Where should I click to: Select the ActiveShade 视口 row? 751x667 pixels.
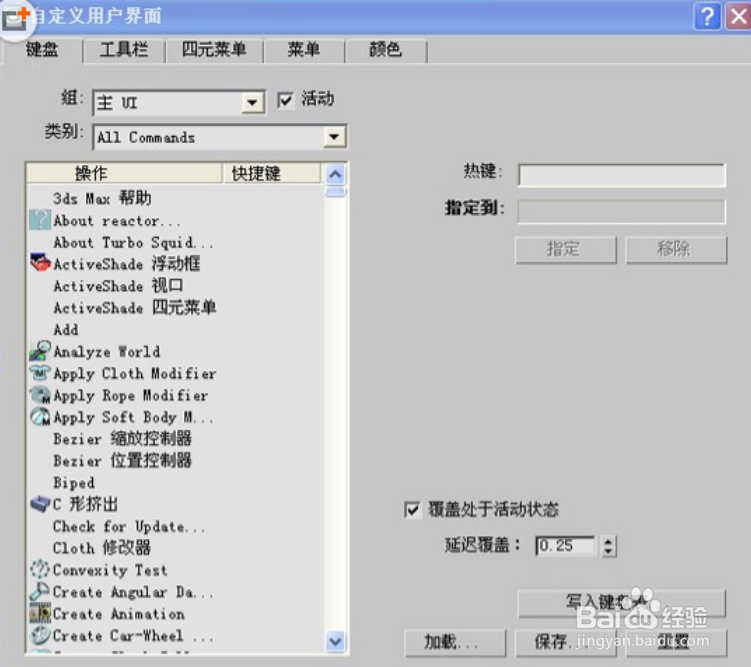point(175,286)
